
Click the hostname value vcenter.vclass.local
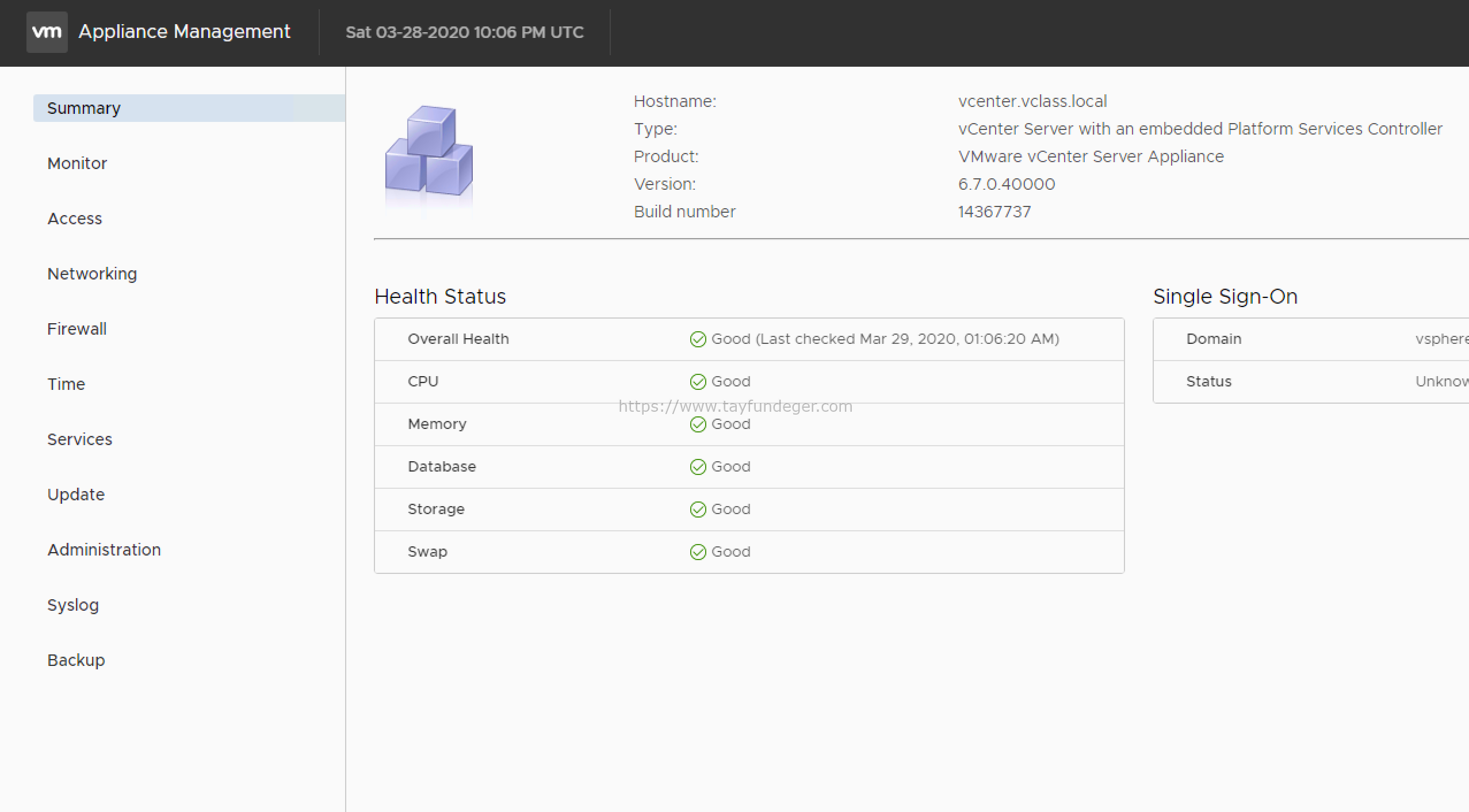(x=1032, y=101)
